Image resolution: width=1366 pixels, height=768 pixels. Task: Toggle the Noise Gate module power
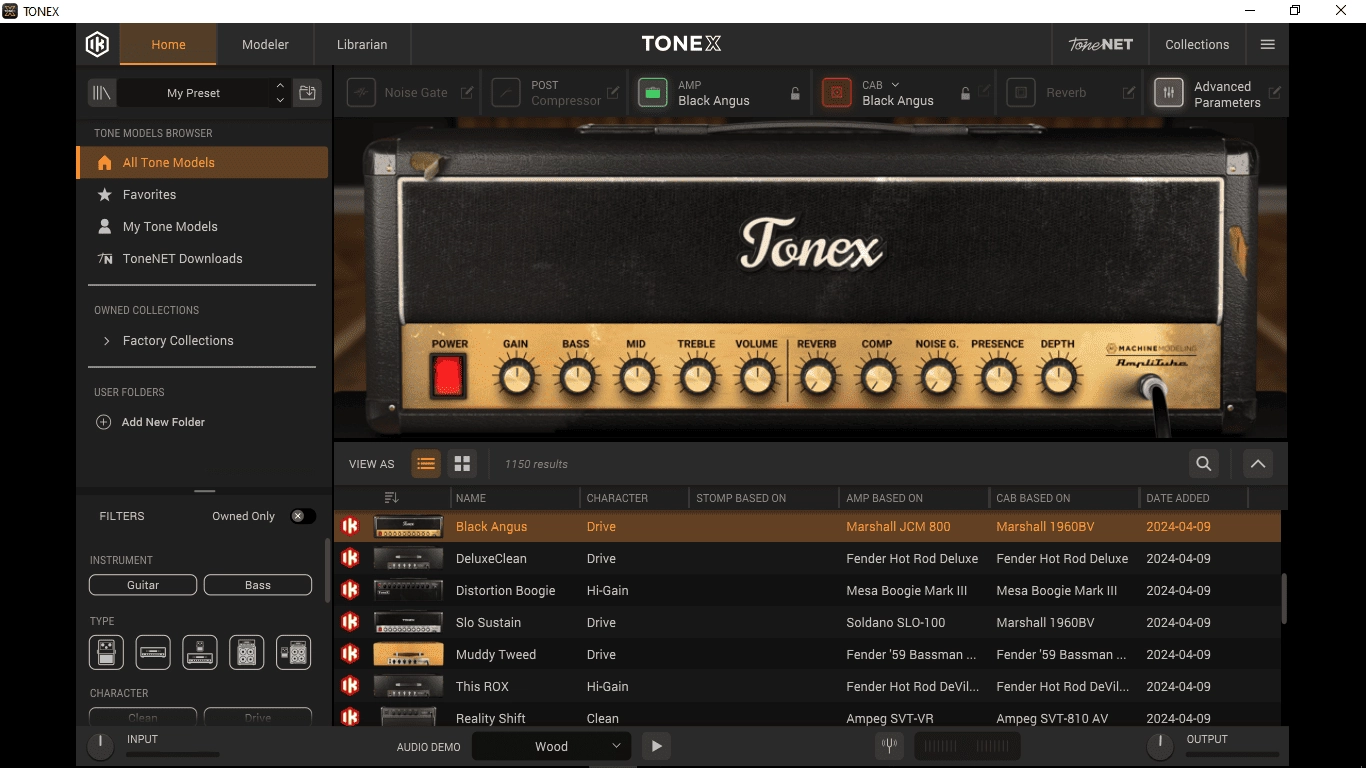coord(360,93)
